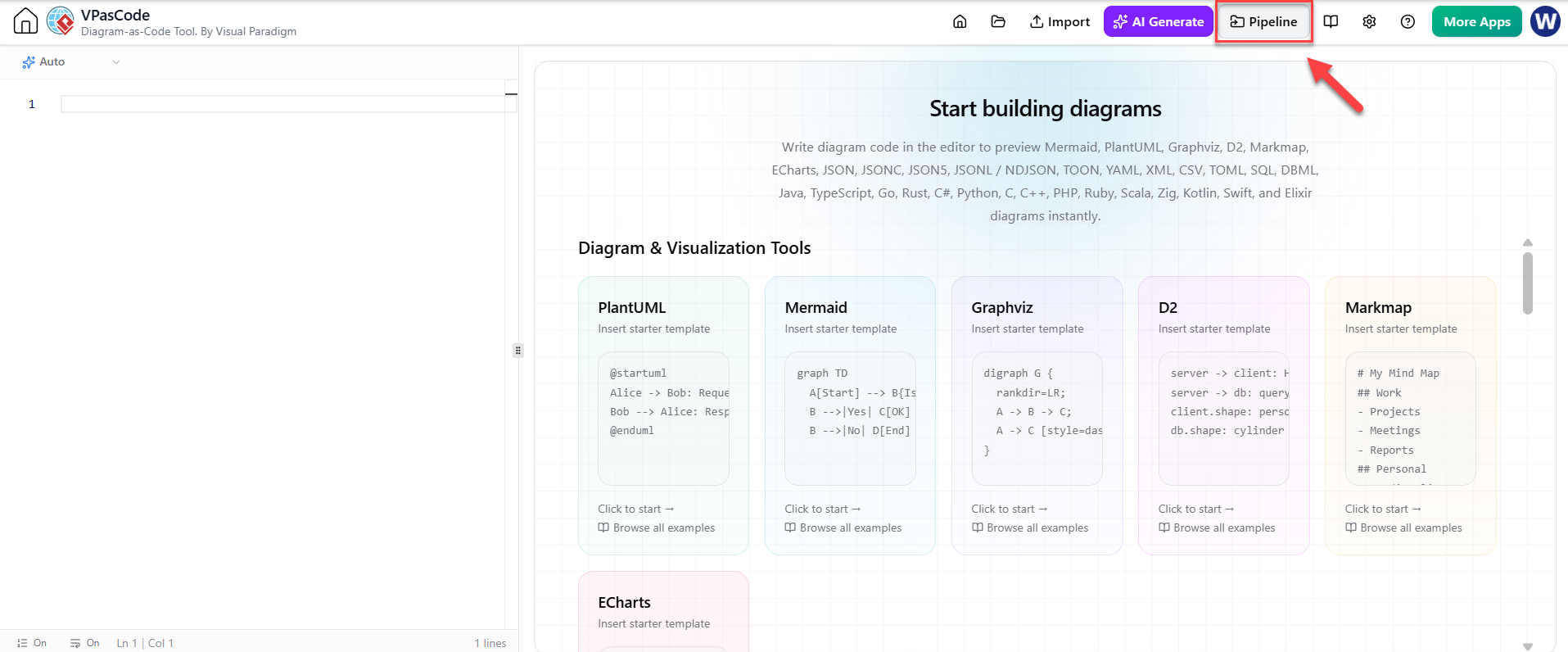Click the small home icon left of Import
1568x652 pixels.
pyautogui.click(x=960, y=21)
